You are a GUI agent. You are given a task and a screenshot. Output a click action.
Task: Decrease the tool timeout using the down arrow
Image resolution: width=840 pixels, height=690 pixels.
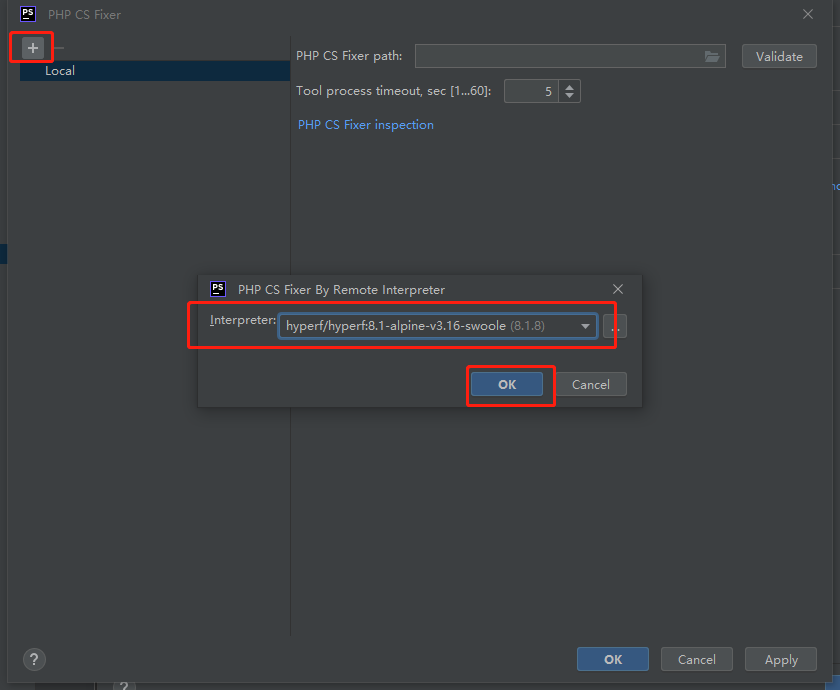coord(569,96)
